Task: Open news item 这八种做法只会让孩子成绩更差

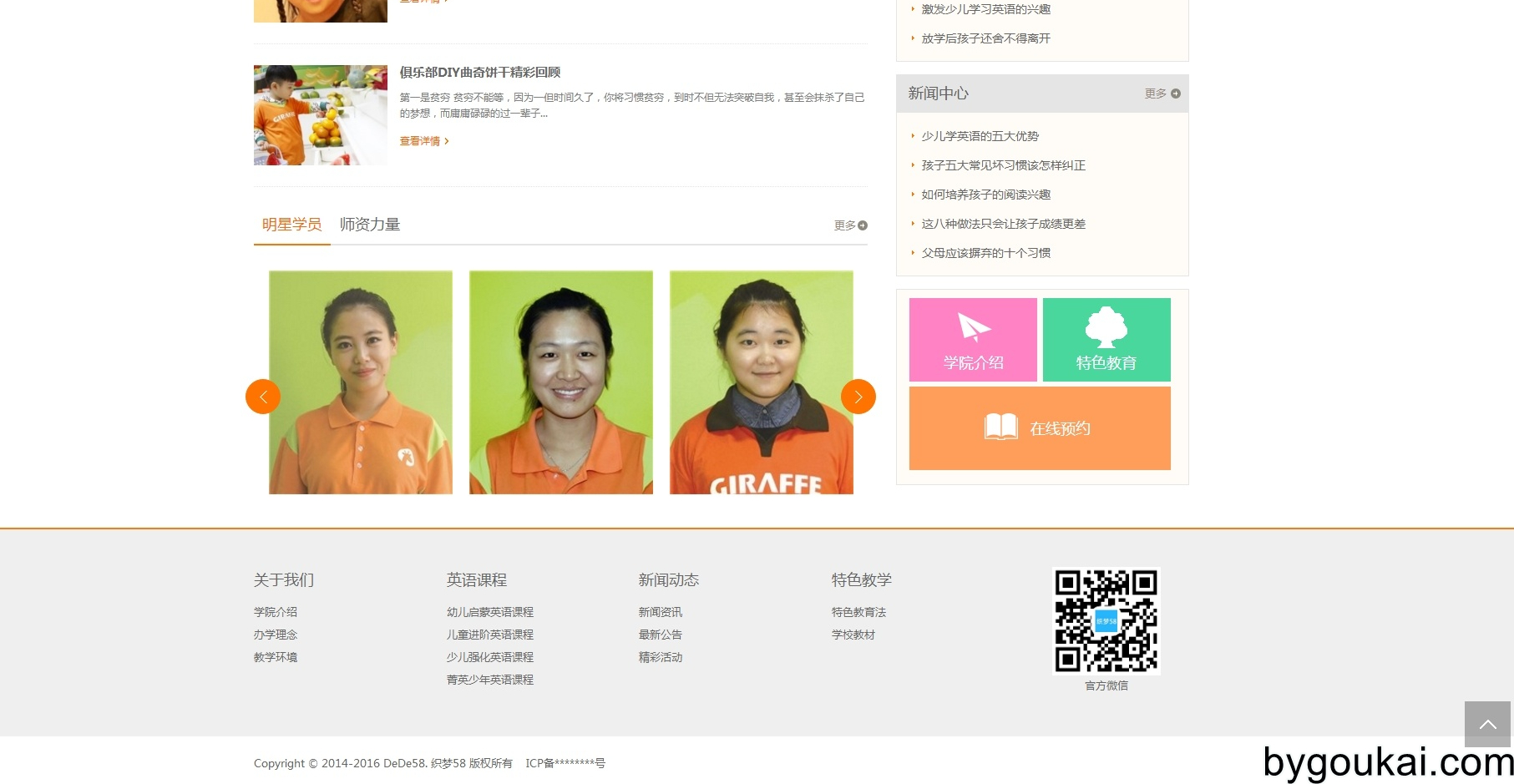Action: 1004,224
